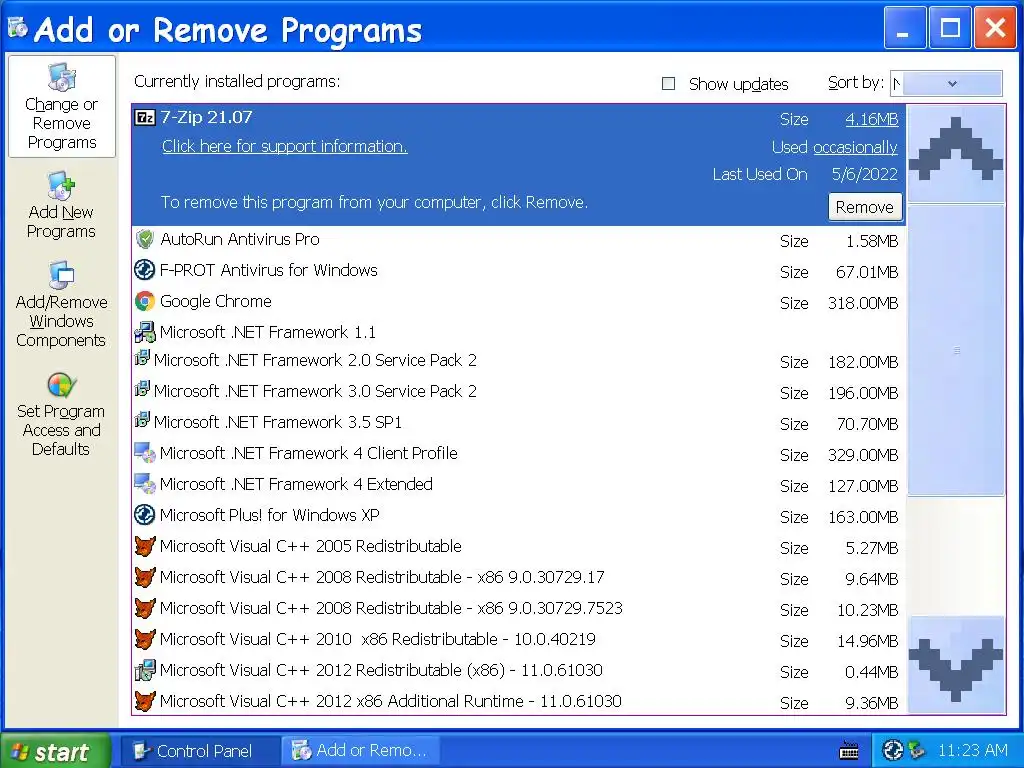
Task: Open Add/Remove Windows Components sidebar icon
Action: click(61, 275)
